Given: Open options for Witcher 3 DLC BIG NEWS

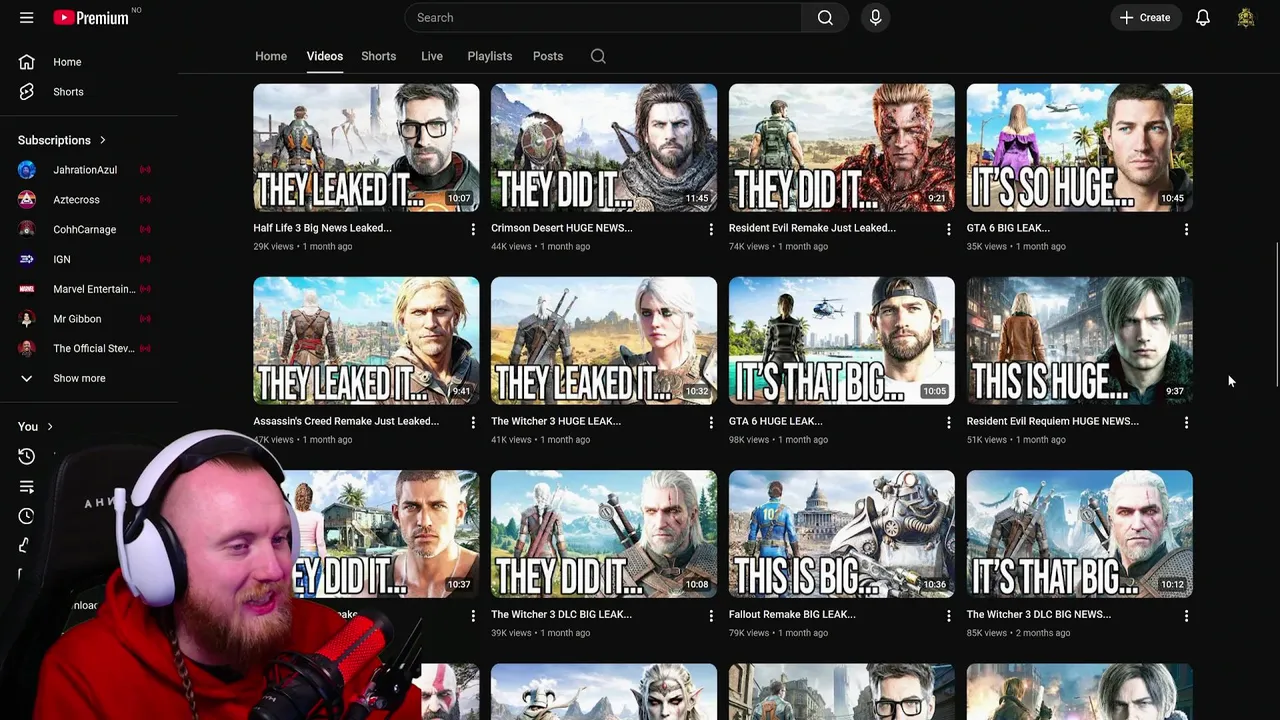Looking at the screenshot, I should (x=1186, y=615).
